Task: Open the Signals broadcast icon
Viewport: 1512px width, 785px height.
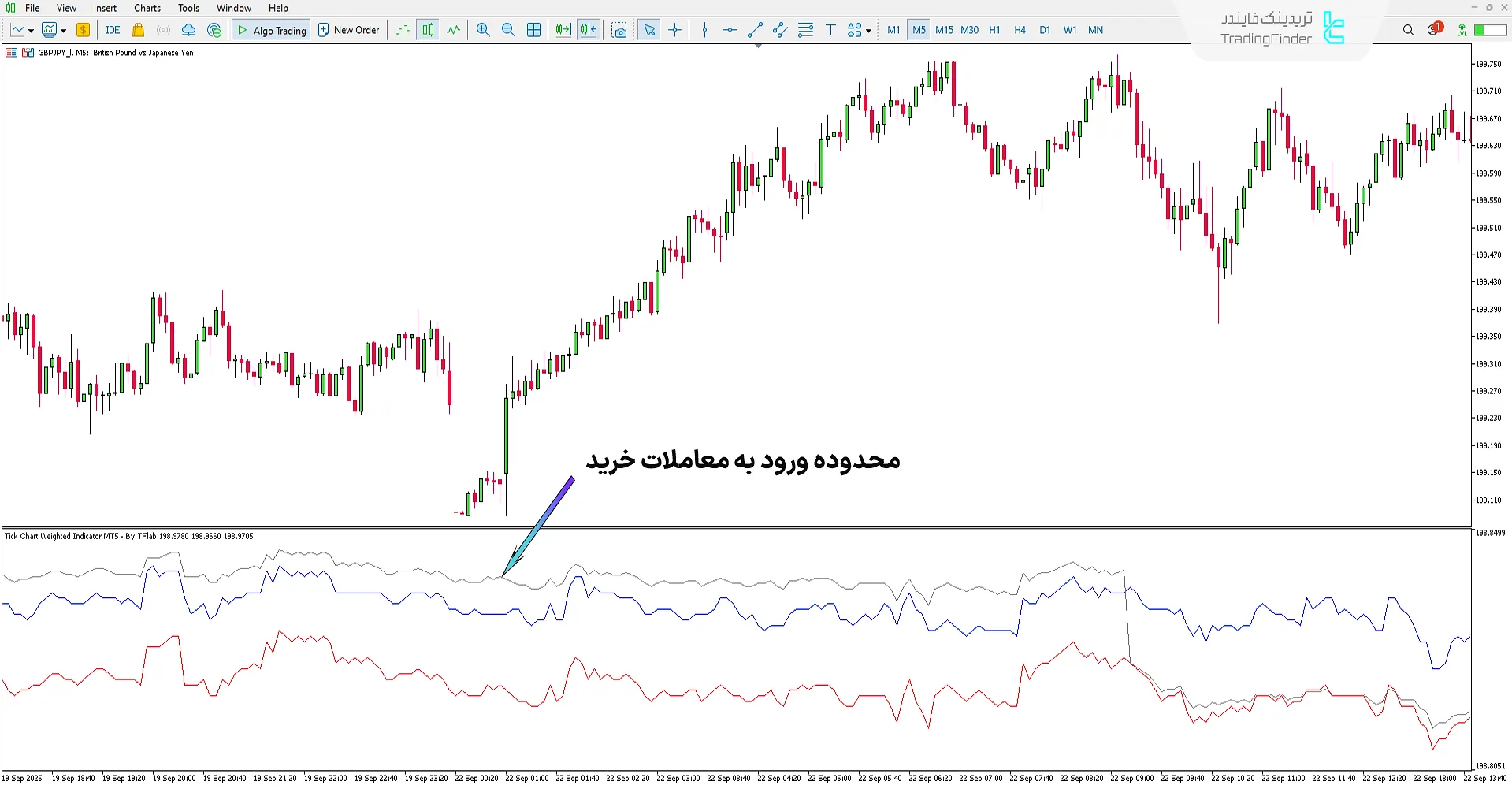Action: pos(163,30)
